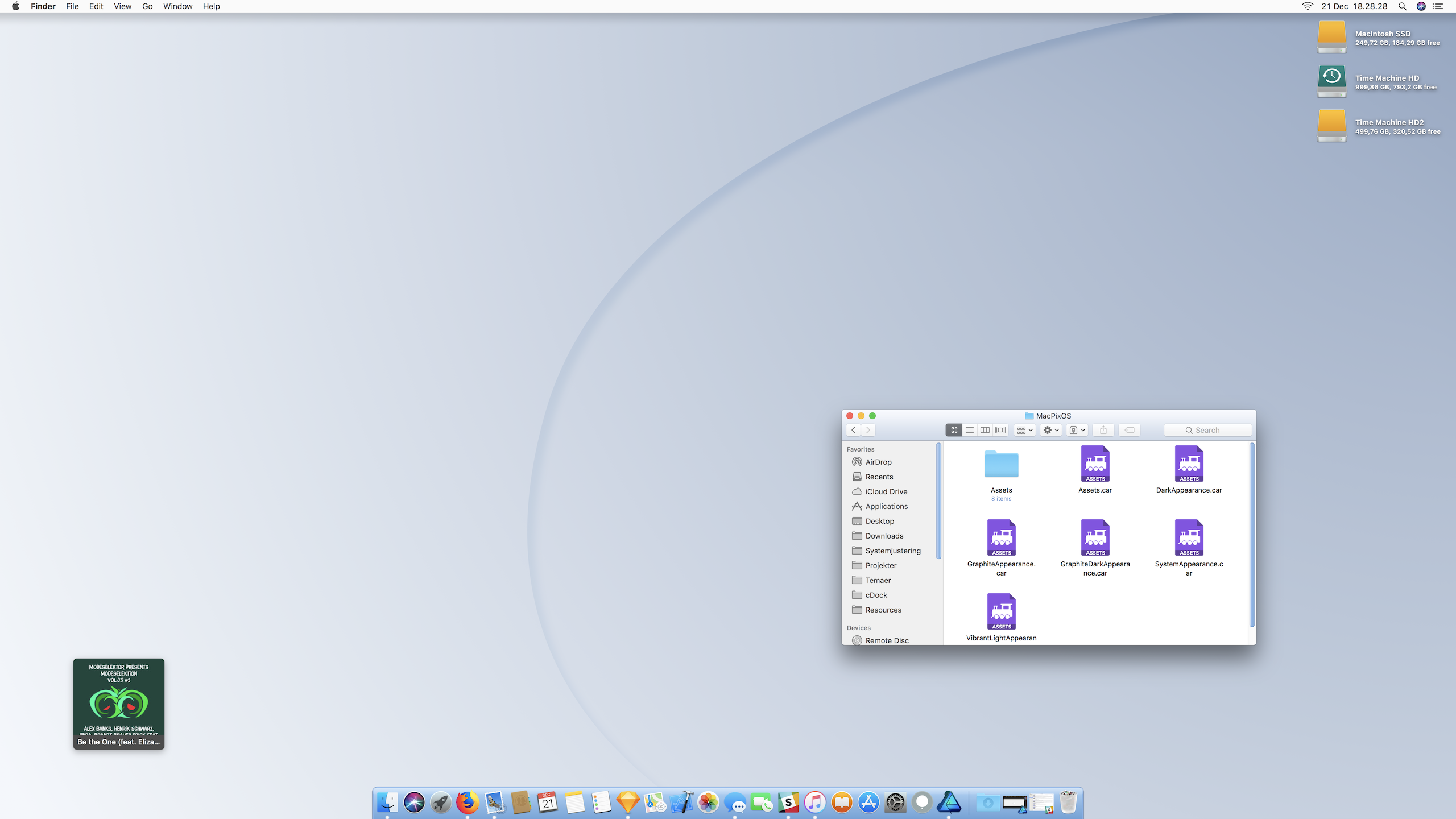Screen dimensions: 1456x819
Task: Switch Finder to list view
Action: point(970,430)
